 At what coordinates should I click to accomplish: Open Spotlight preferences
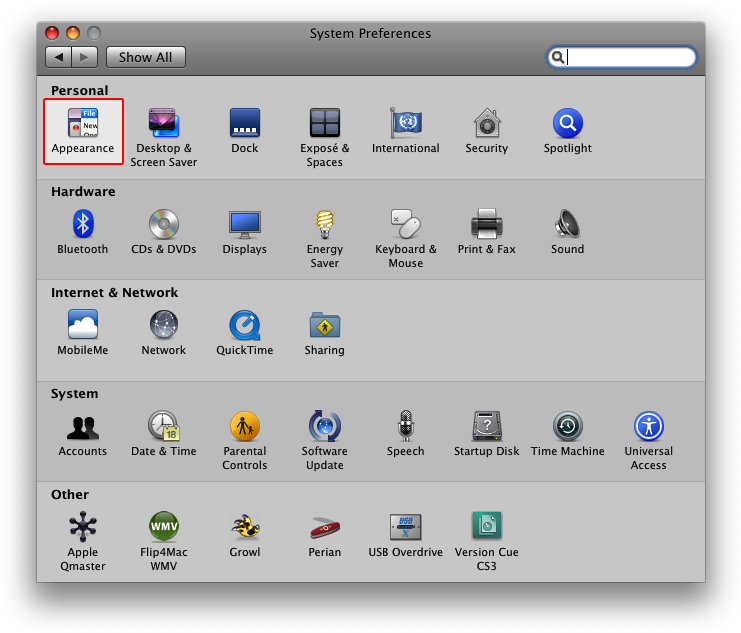click(568, 131)
